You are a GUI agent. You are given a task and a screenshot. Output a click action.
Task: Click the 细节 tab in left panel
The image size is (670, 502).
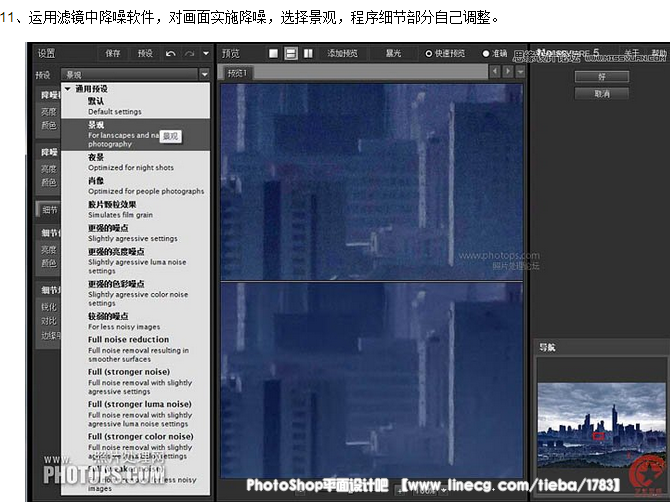50,210
